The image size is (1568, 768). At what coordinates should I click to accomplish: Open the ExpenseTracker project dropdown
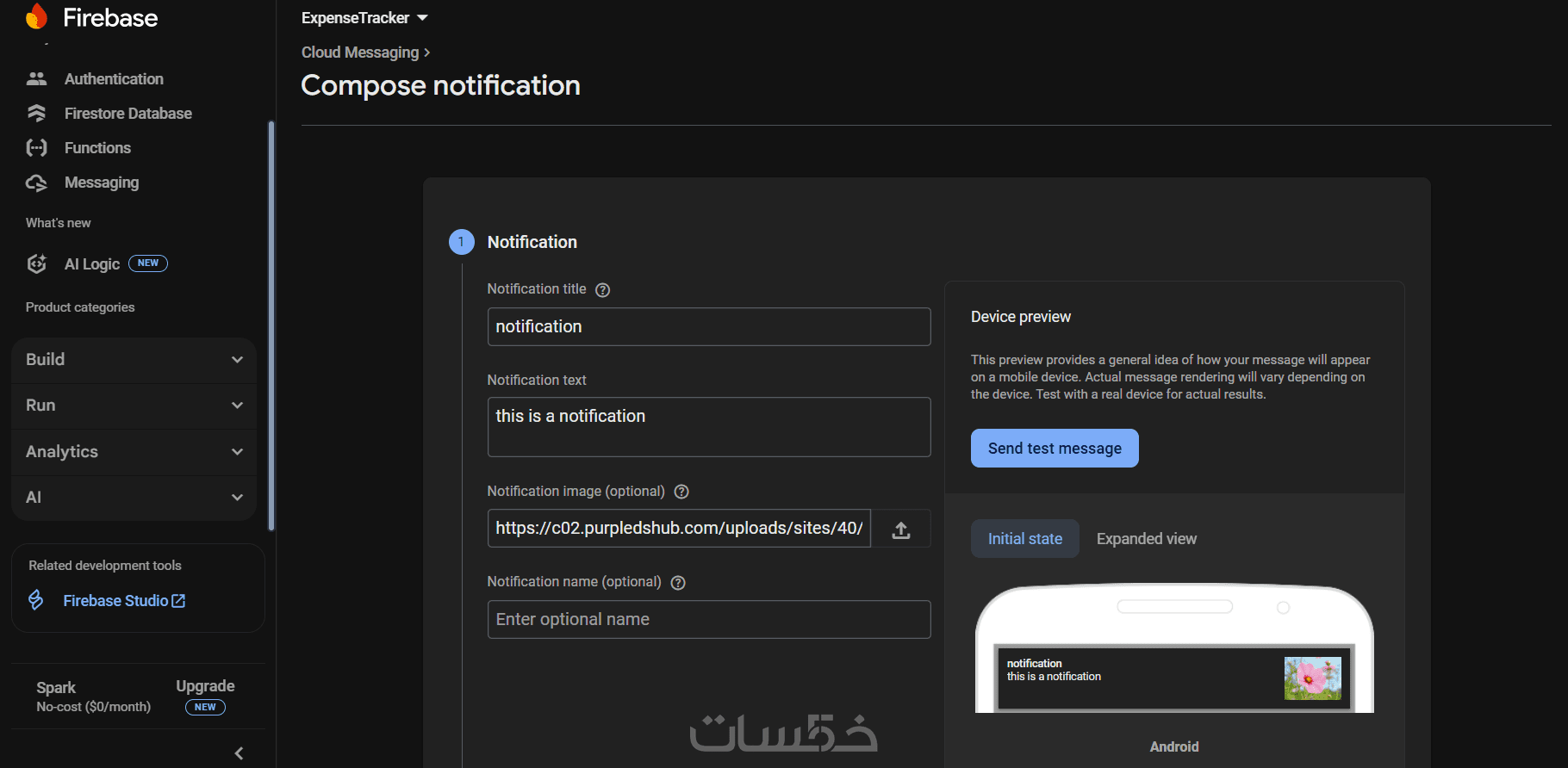[x=364, y=18]
